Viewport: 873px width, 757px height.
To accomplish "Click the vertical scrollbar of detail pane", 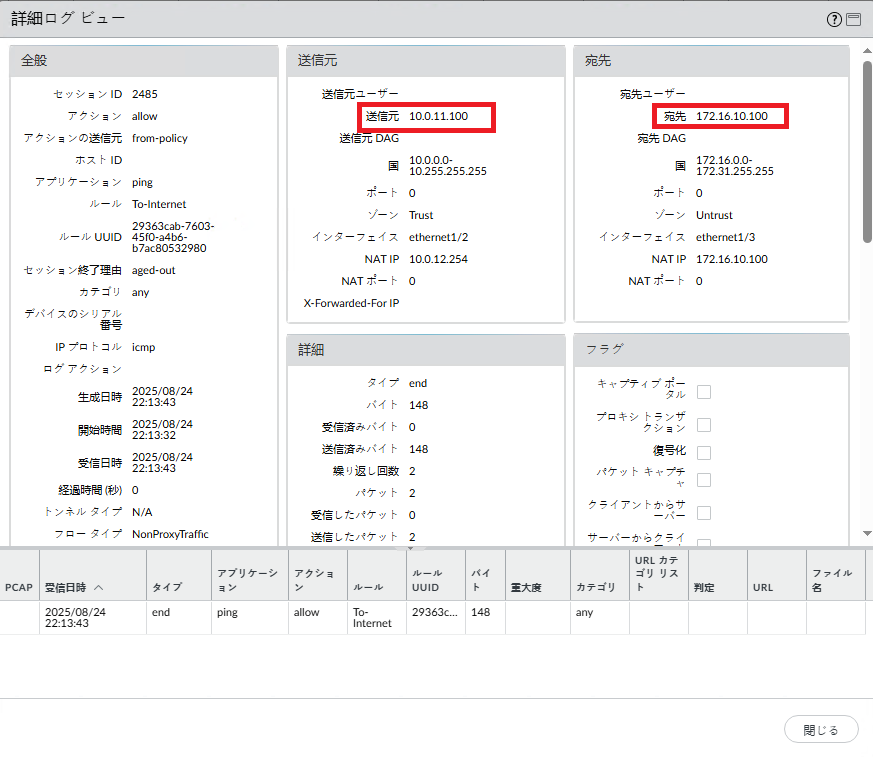I will pyautogui.click(x=866, y=150).
